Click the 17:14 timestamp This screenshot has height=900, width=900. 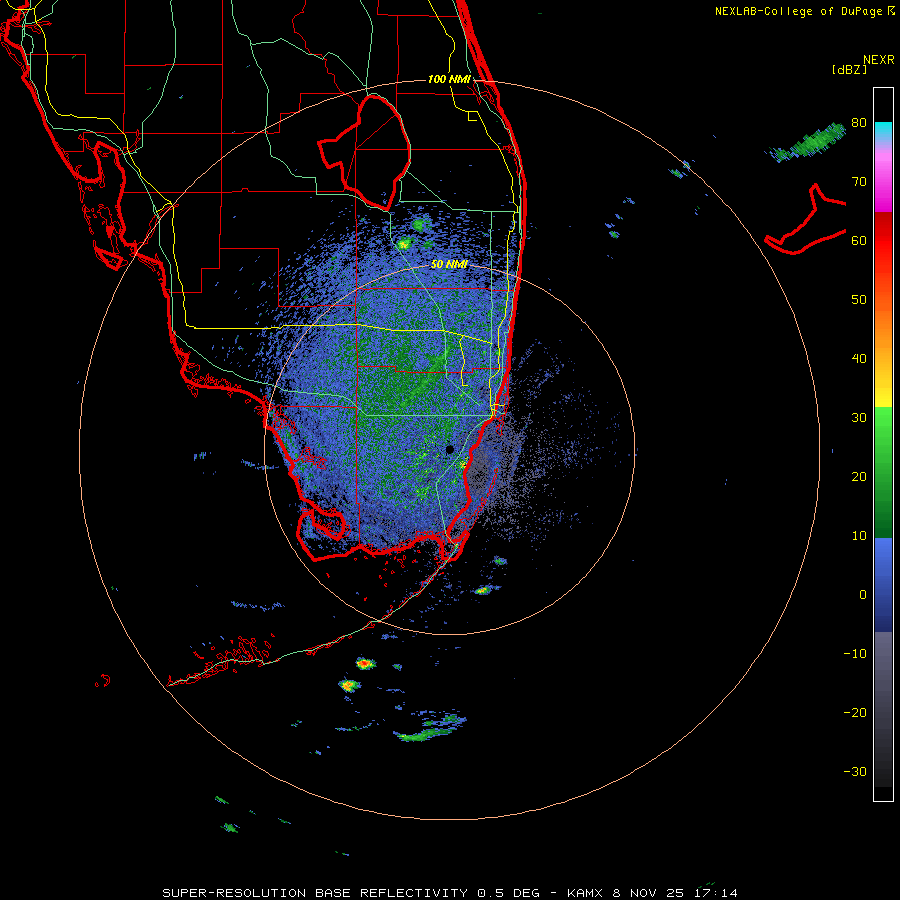point(716,893)
